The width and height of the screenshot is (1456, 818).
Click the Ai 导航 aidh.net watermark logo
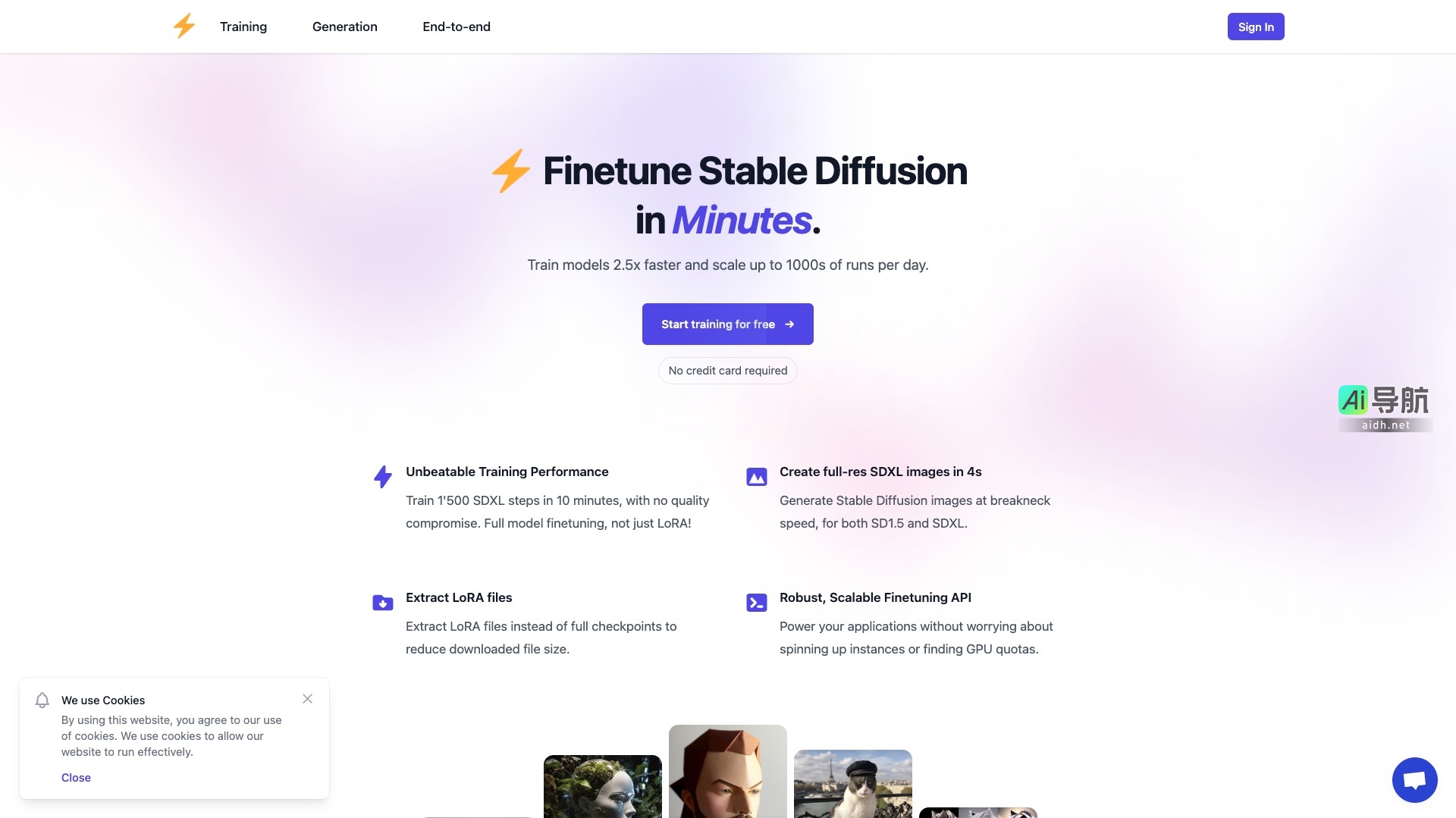pyautogui.click(x=1385, y=408)
